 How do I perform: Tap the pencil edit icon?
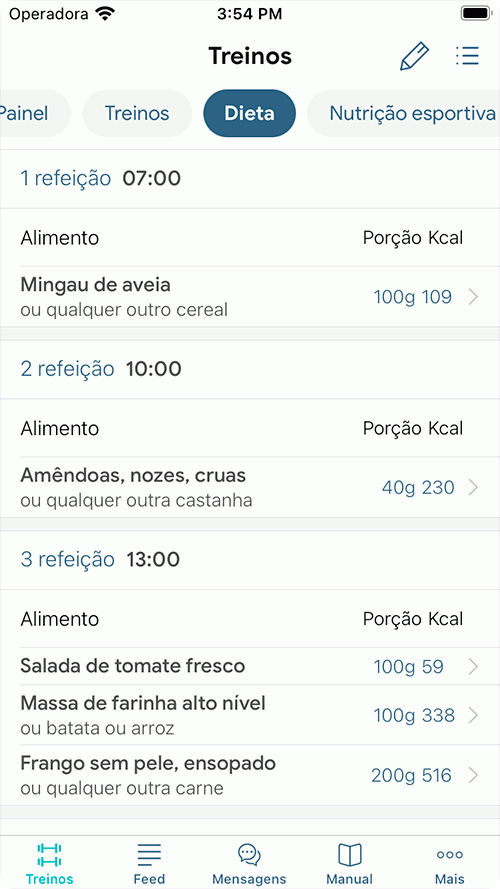pyautogui.click(x=414, y=56)
